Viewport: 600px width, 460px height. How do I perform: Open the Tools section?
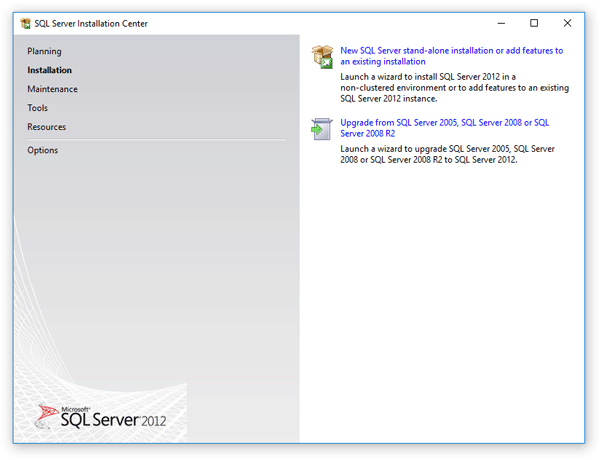[x=38, y=108]
